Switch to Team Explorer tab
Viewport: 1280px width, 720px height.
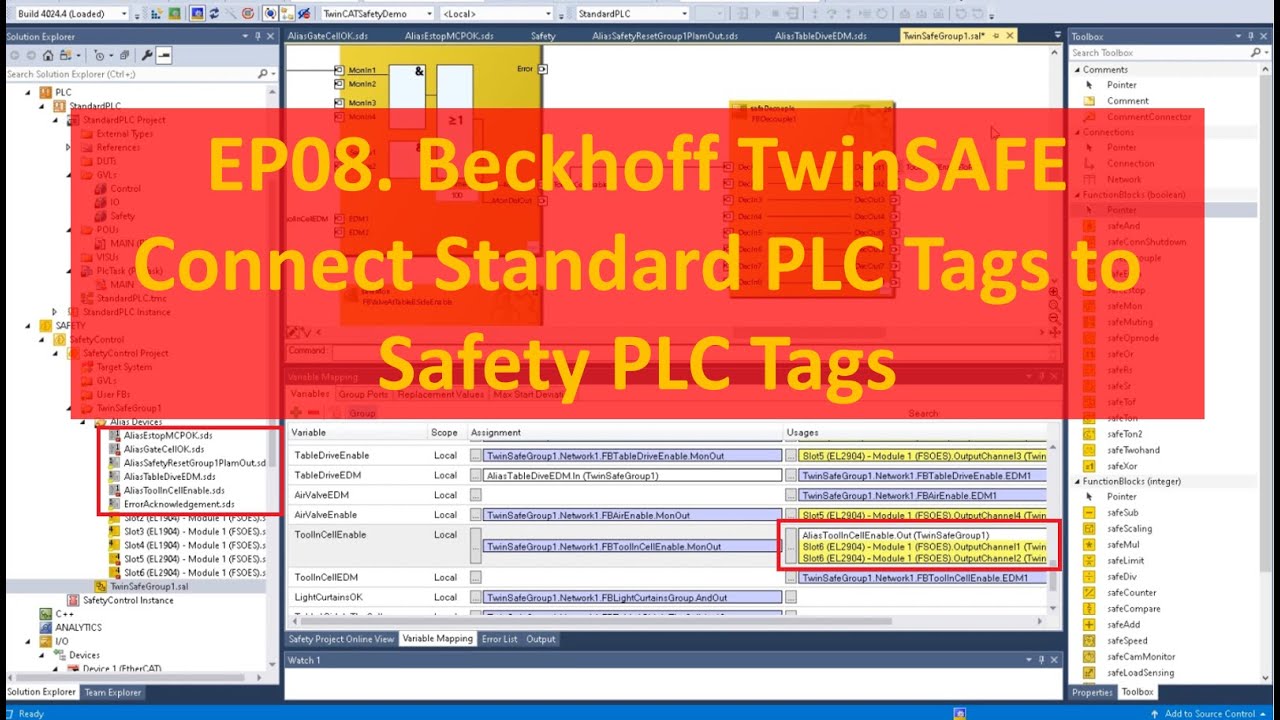coord(112,692)
